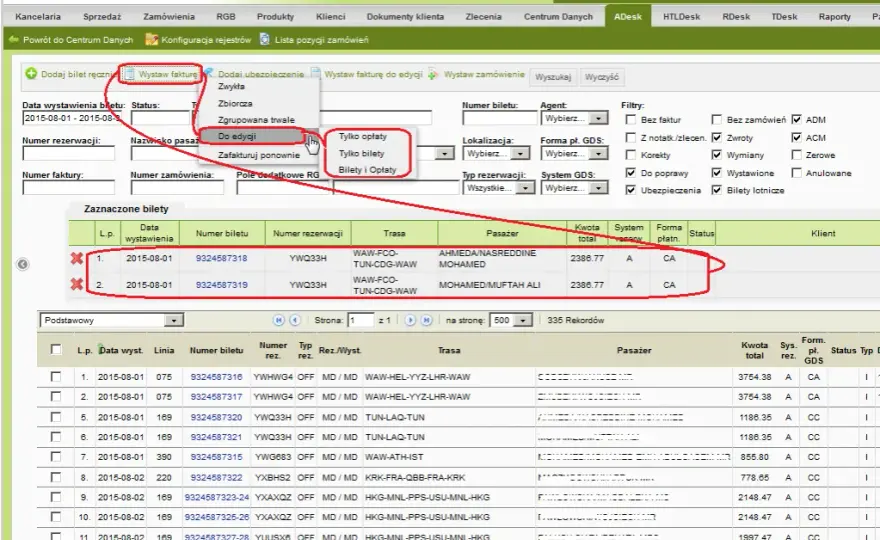The image size is (880, 540).
Task: Open the Zamówienia tab
Action: pyautogui.click(x=169, y=16)
